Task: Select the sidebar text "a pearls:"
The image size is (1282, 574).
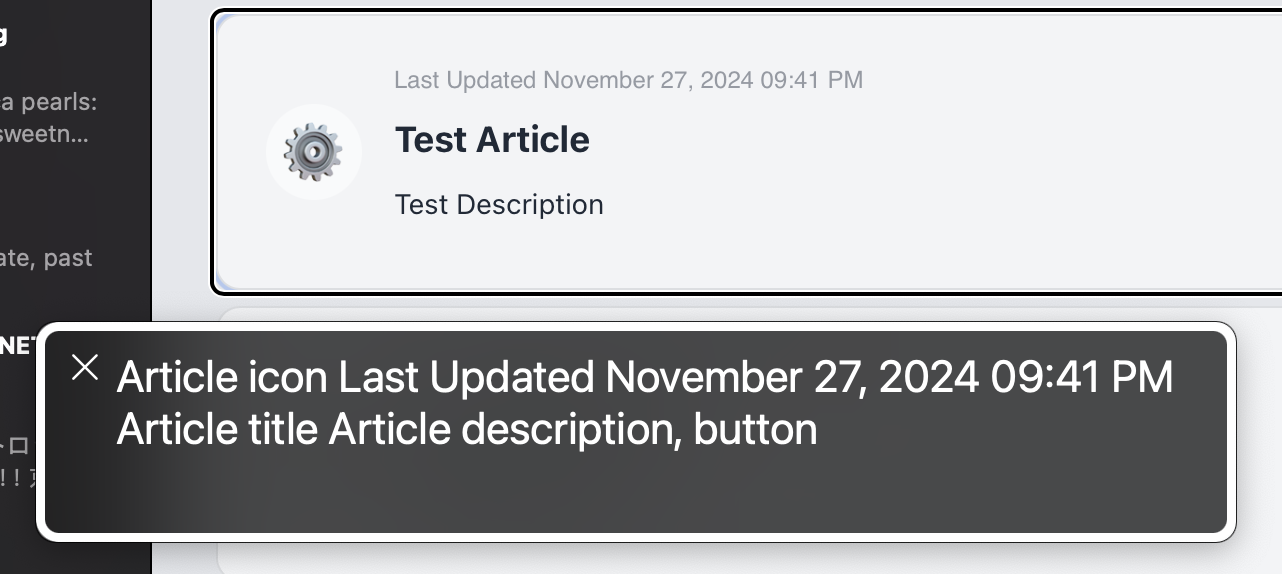Action: tap(48, 103)
